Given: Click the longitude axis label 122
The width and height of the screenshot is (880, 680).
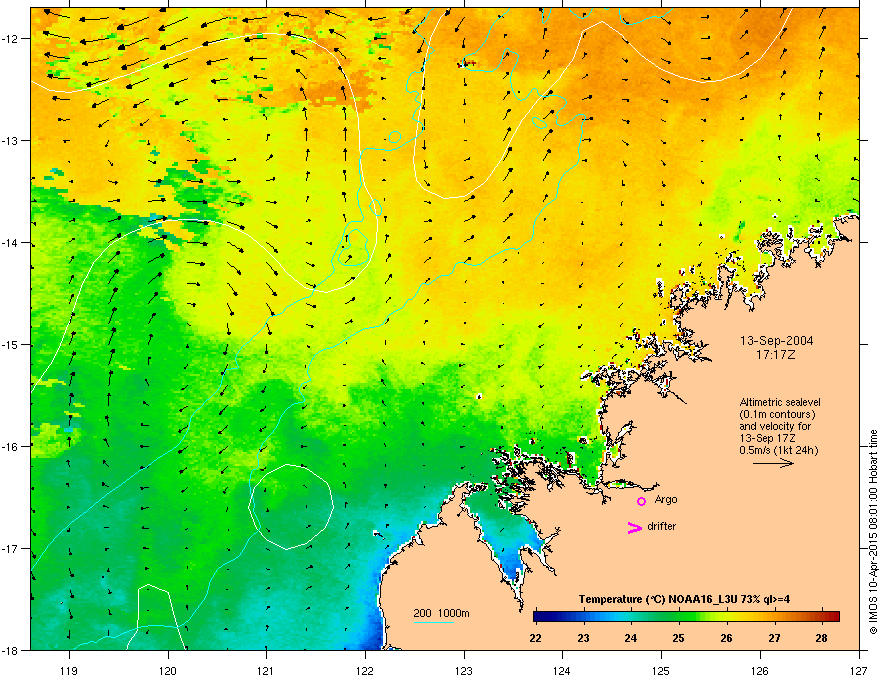Looking at the screenshot, I should [x=365, y=670].
